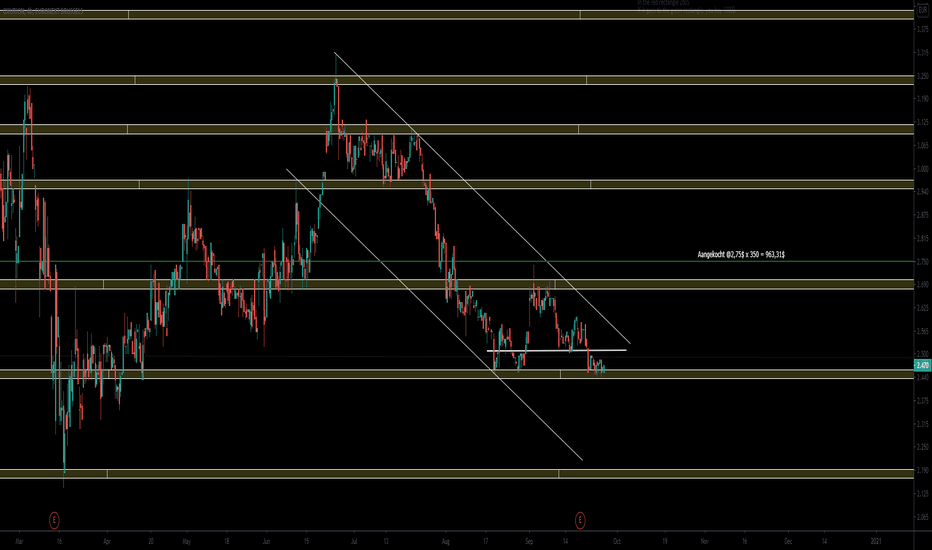Click the Sep label on time axis
The image size is (932, 550).
(529, 542)
